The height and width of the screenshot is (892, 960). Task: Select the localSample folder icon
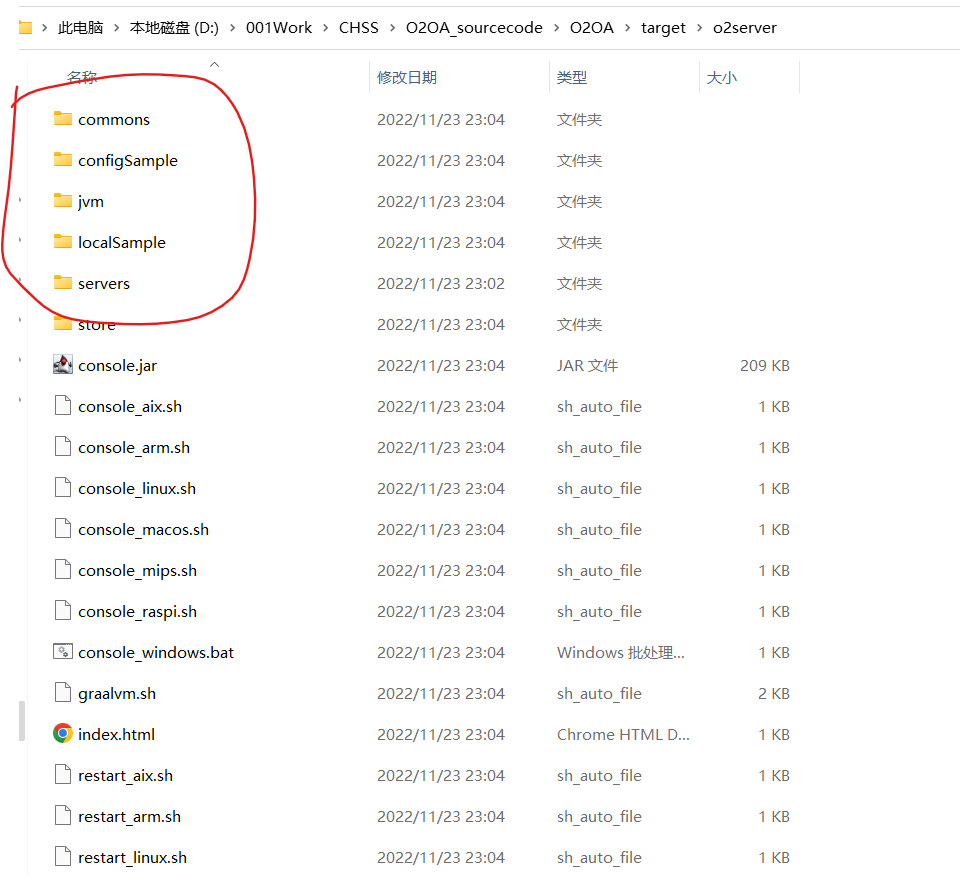pyautogui.click(x=62, y=242)
